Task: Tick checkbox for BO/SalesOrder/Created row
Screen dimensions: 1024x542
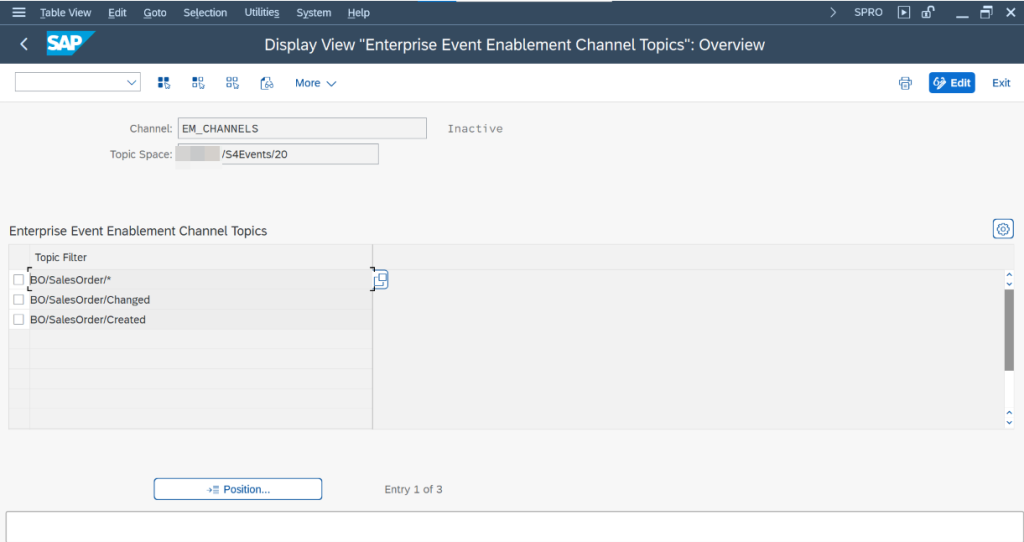Action: pyautogui.click(x=18, y=319)
